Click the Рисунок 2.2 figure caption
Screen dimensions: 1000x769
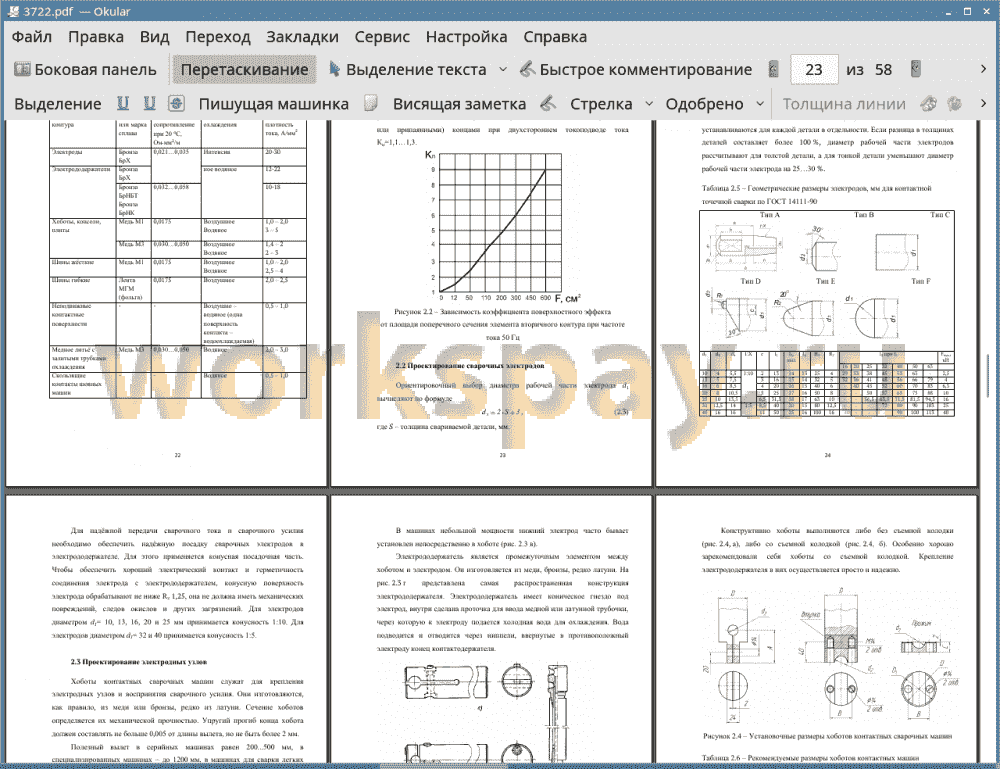[503, 325]
